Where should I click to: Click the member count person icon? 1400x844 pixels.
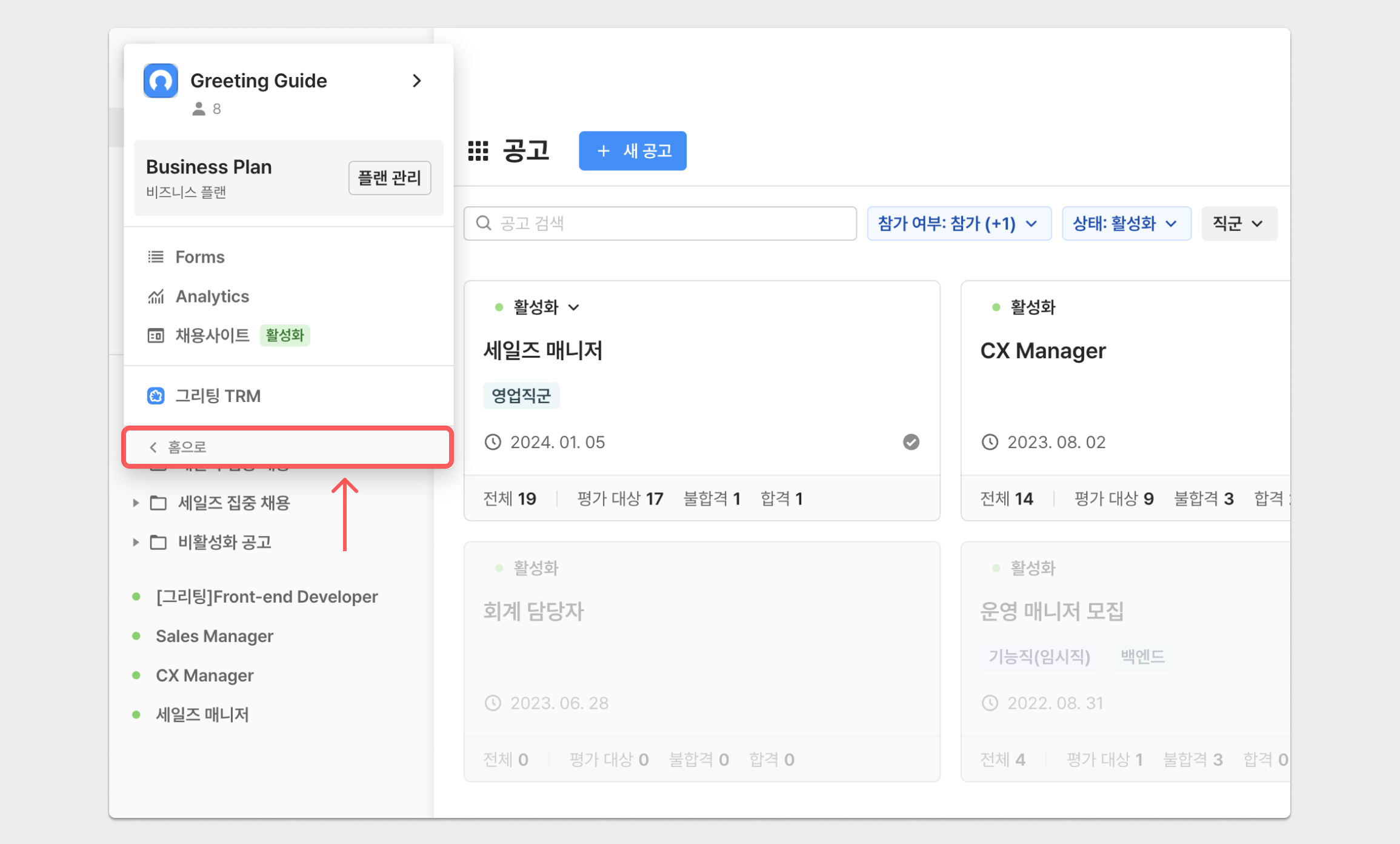pyautogui.click(x=199, y=109)
